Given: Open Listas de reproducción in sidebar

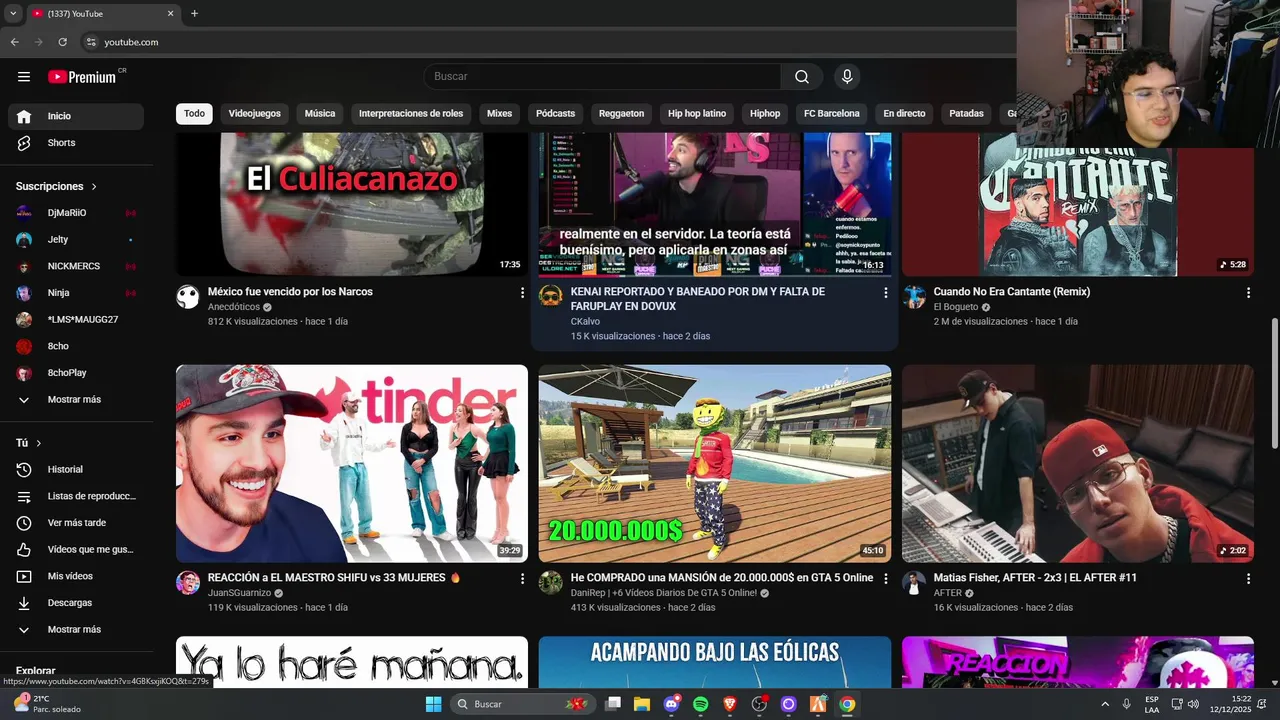Looking at the screenshot, I should click(x=76, y=496).
